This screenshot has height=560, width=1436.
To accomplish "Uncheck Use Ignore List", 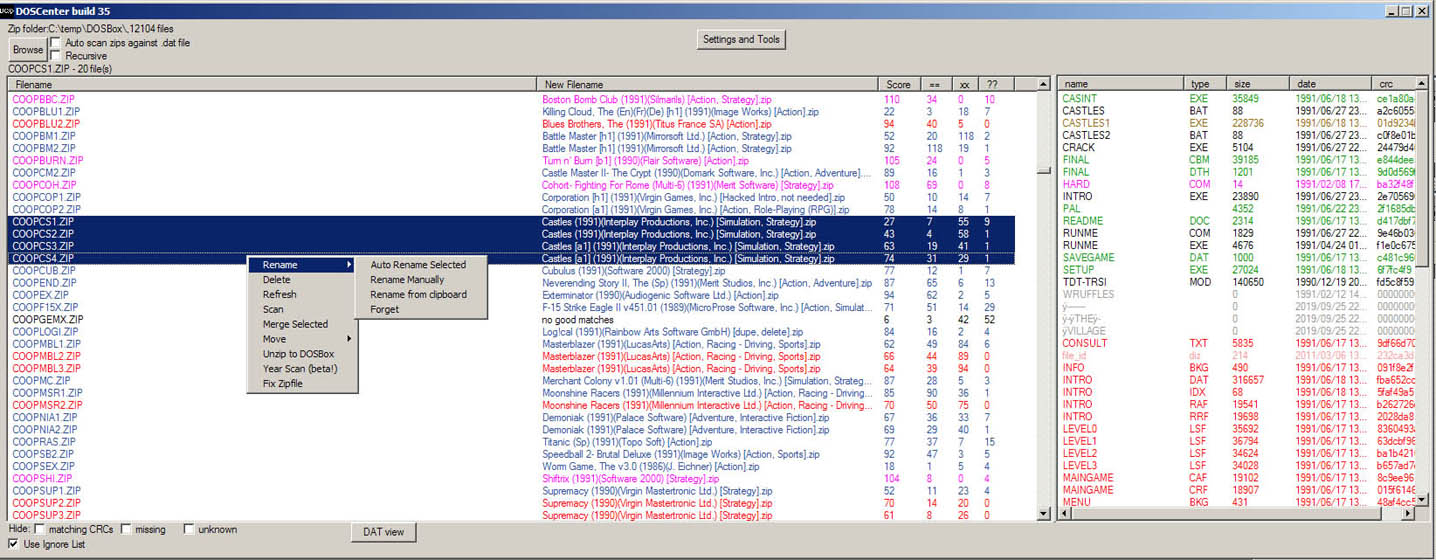I will [13, 544].
